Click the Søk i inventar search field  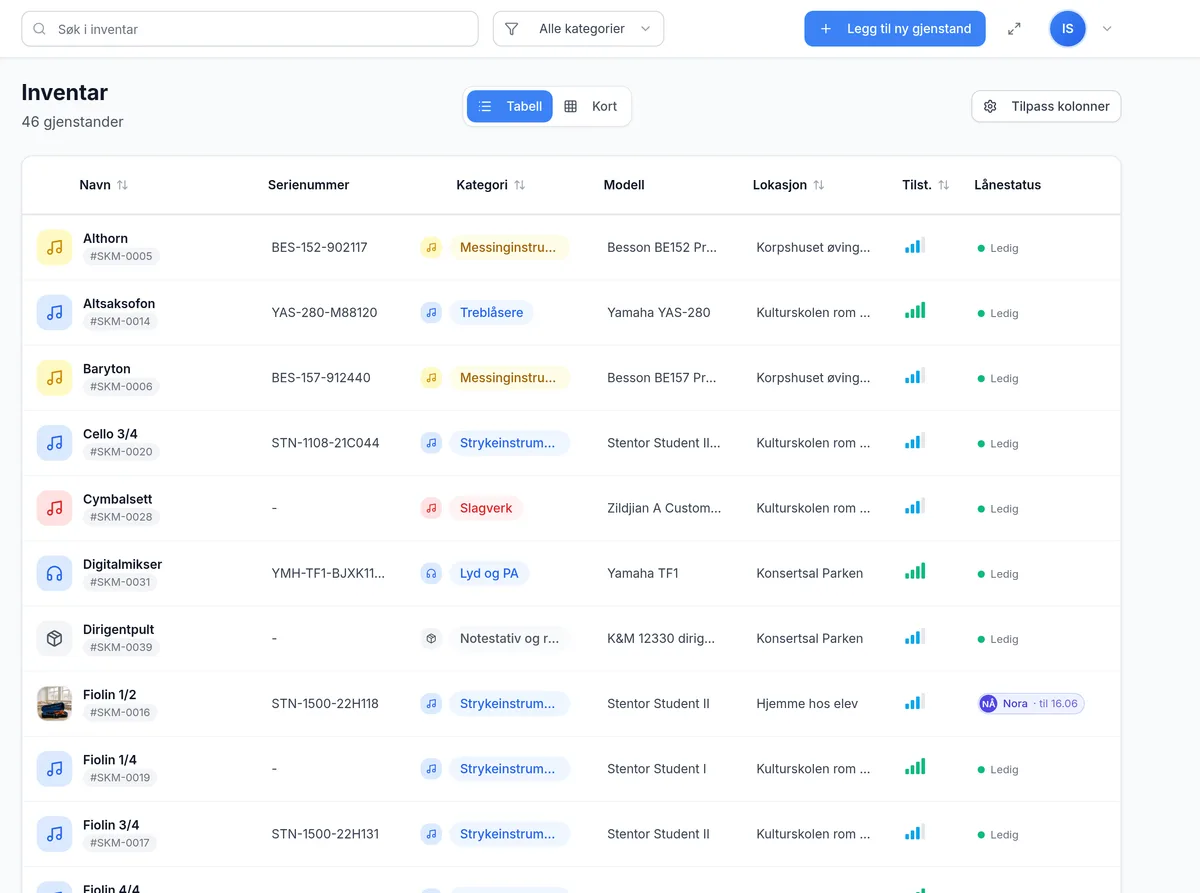(250, 29)
